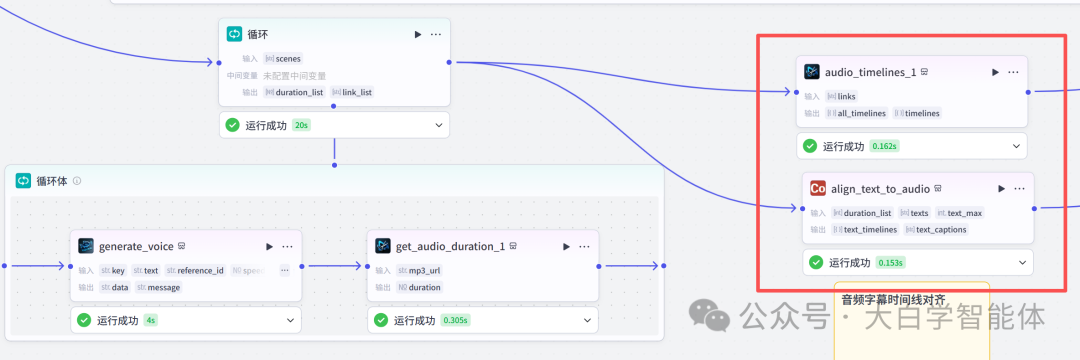Image resolution: width=1080 pixels, height=360 pixels.
Task: Click plugin badge next to get_audio_duration_1 title
Action: (512, 246)
